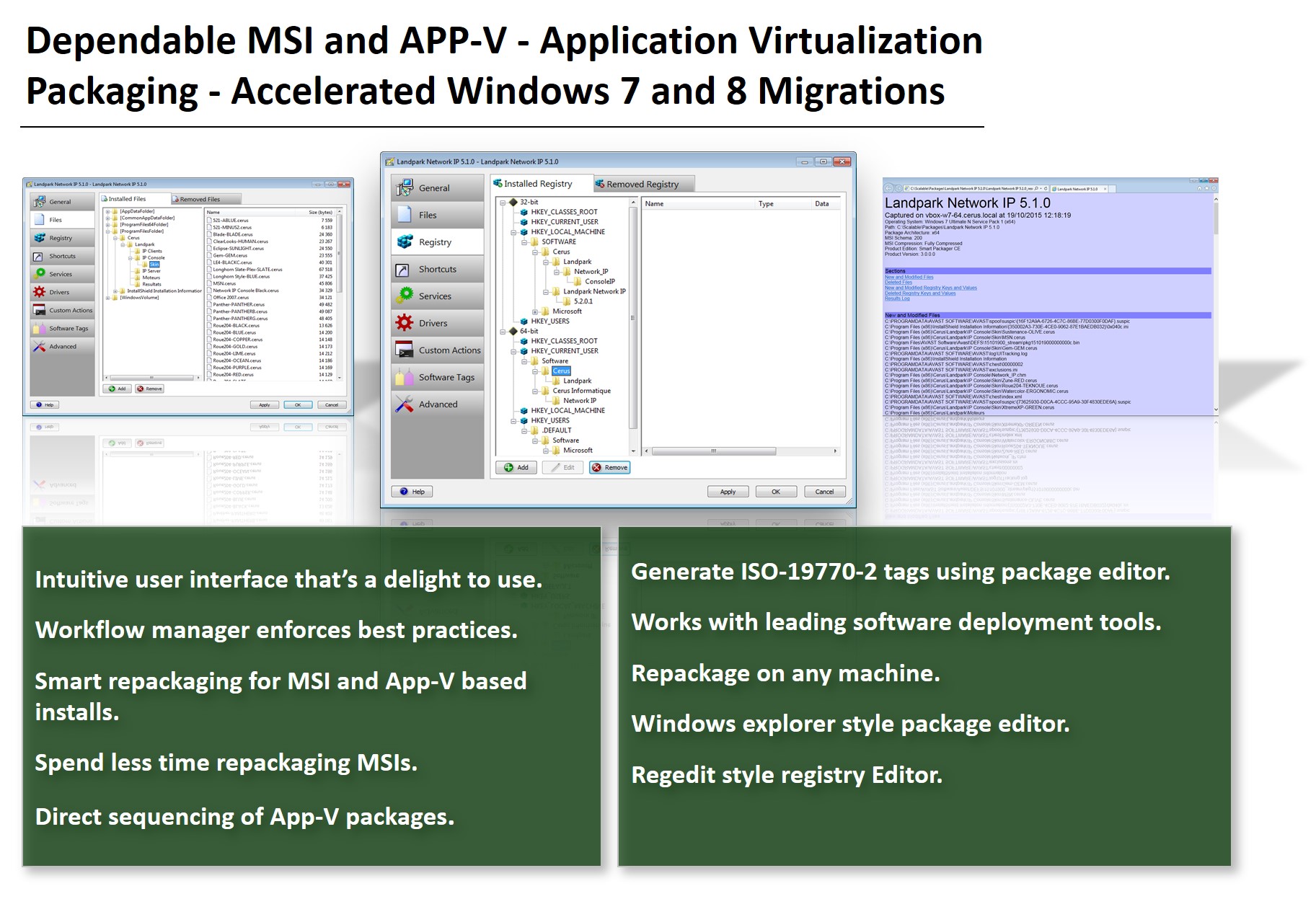The image size is (1316, 899).
Task: Collapse the Network_IP registry key
Action: 557,272
